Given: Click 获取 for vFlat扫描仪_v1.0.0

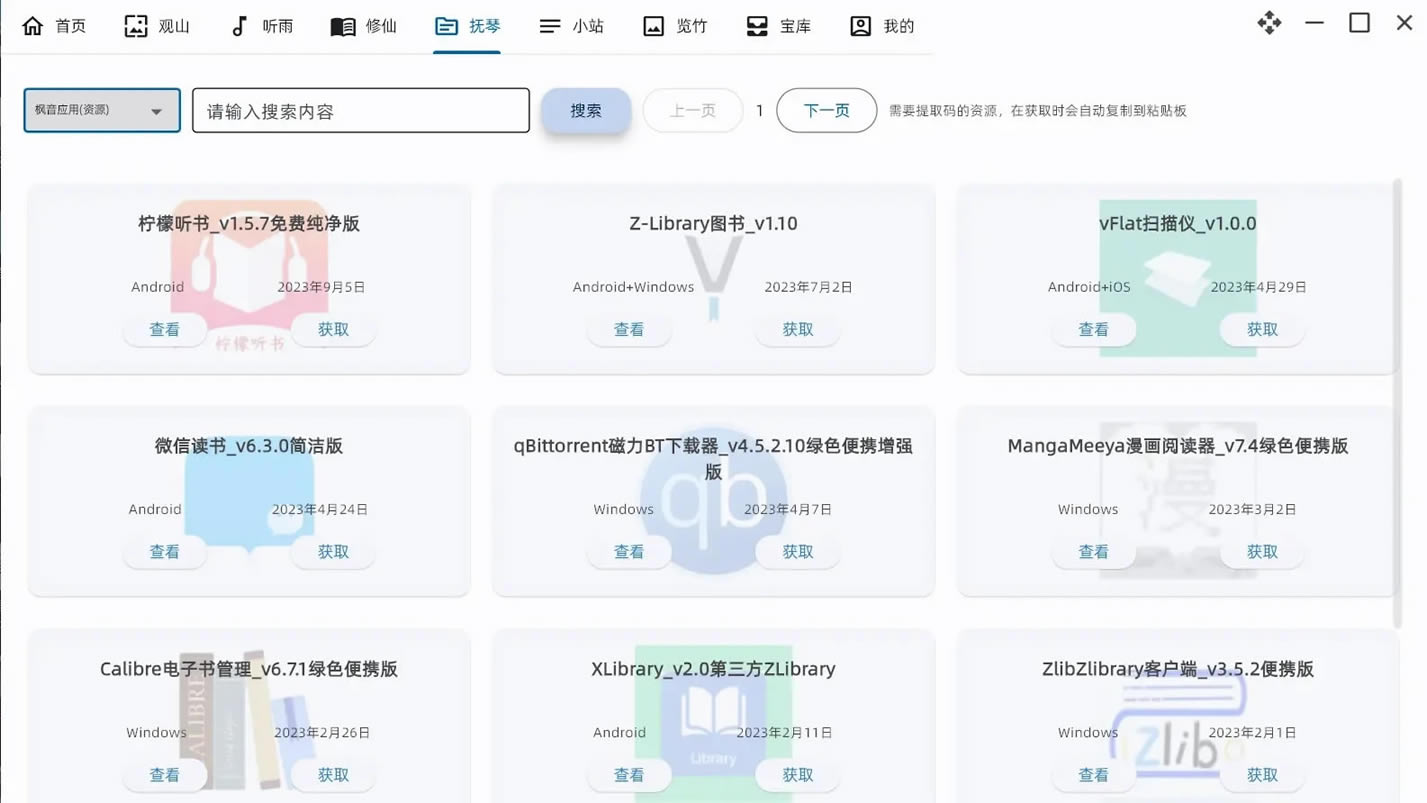Looking at the screenshot, I should tap(1263, 329).
